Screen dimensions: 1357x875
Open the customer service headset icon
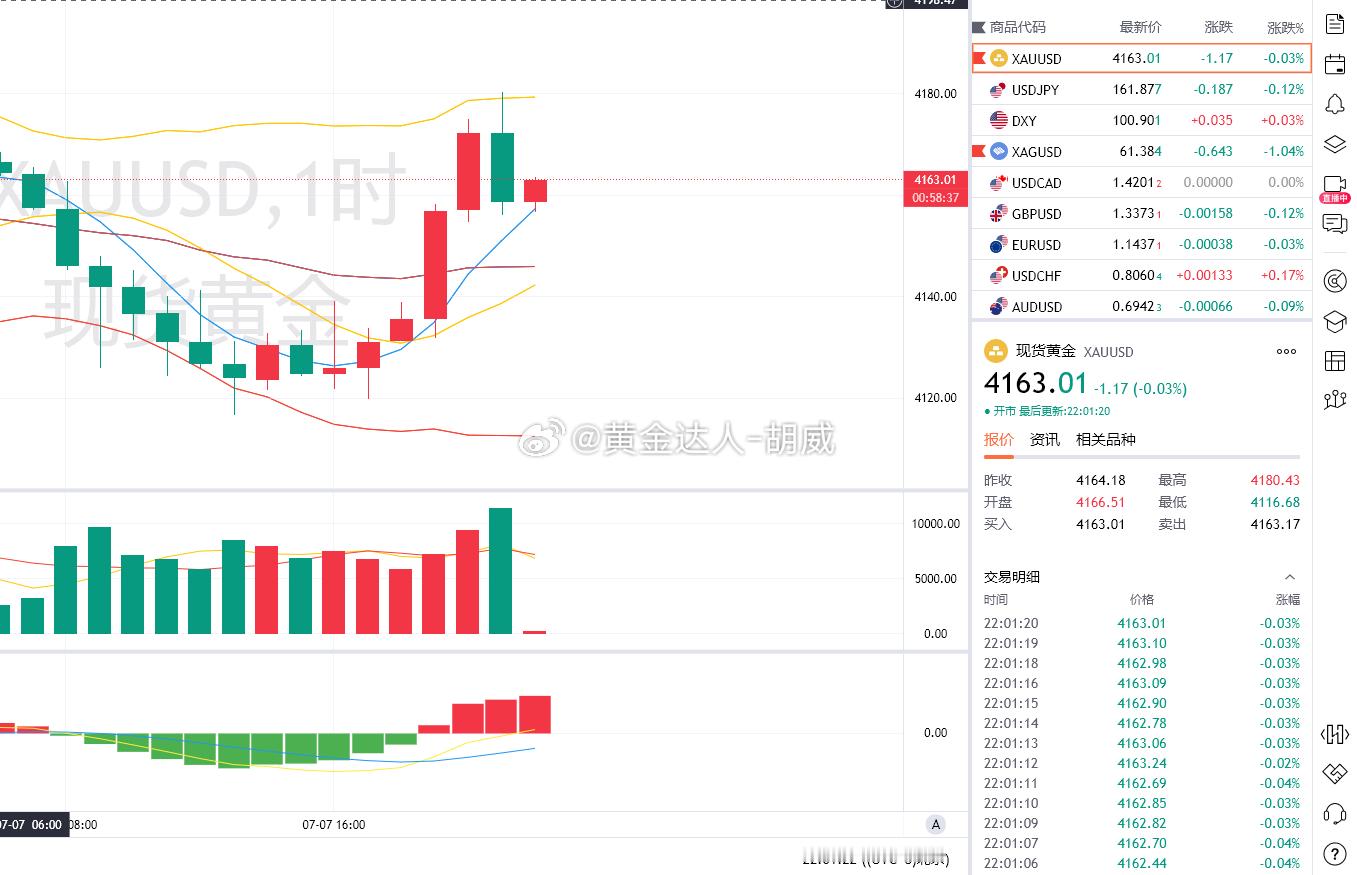pyautogui.click(x=1334, y=812)
